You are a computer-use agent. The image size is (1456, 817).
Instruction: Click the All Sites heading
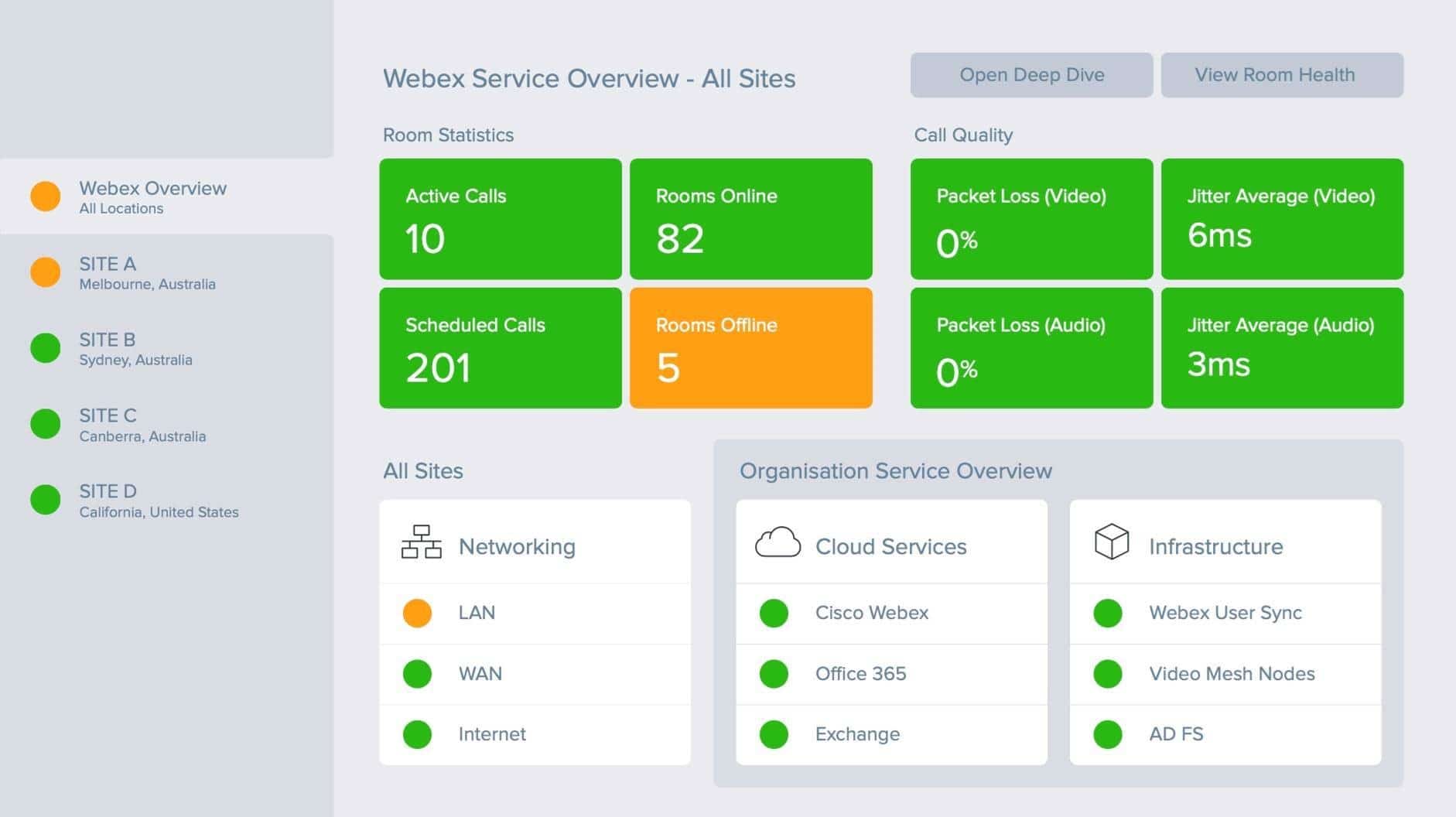coord(423,471)
